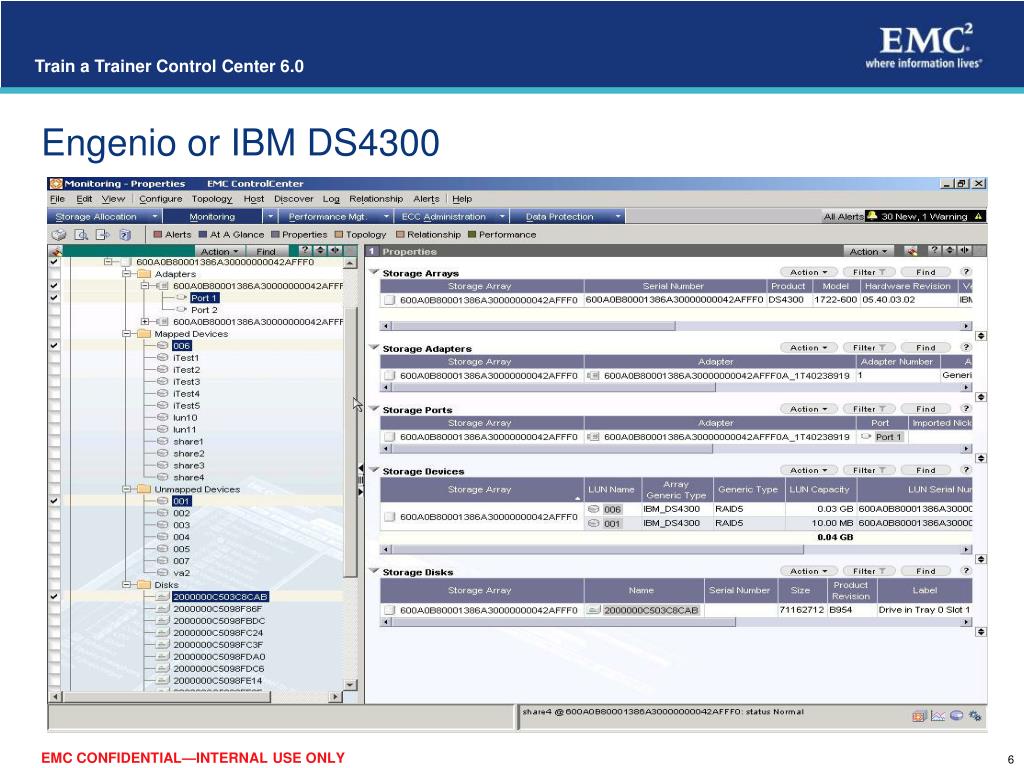Open Storage Allocation dropdown arrow
The image size is (1024, 768).
(x=155, y=216)
